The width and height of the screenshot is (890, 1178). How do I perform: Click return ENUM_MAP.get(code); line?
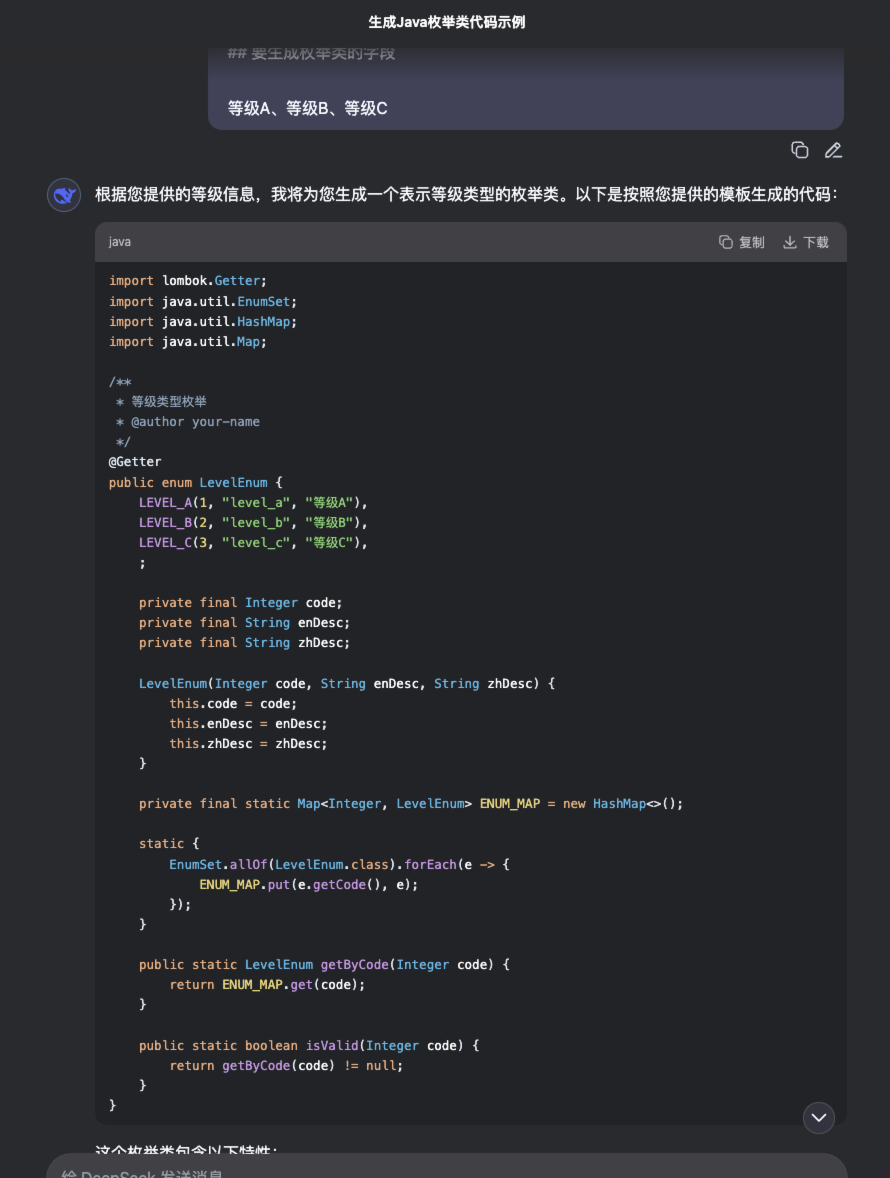pos(267,985)
